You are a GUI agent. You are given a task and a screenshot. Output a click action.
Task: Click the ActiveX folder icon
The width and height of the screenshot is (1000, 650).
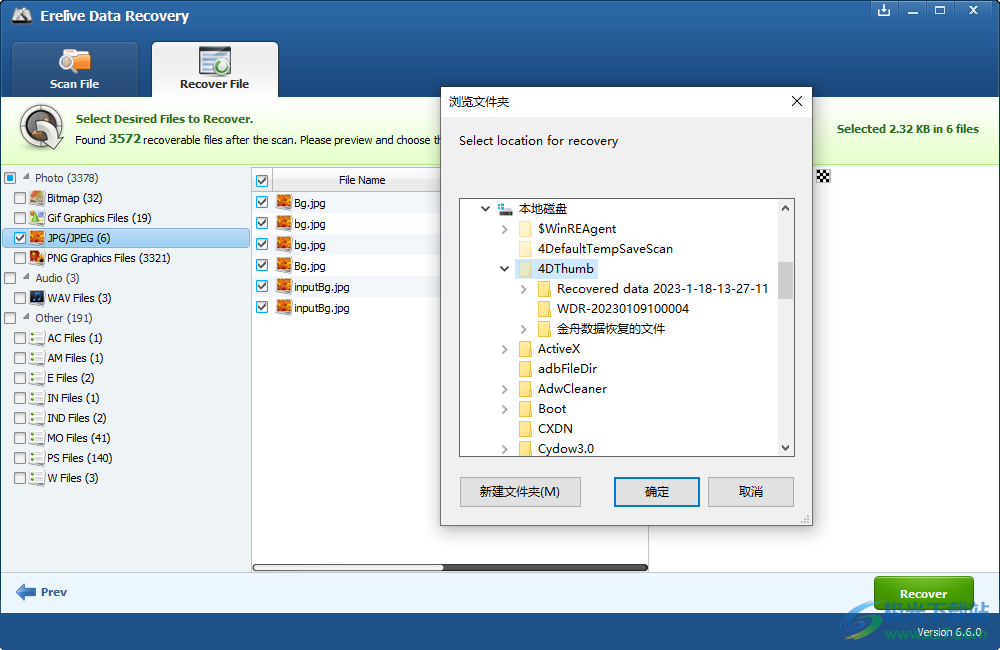525,348
